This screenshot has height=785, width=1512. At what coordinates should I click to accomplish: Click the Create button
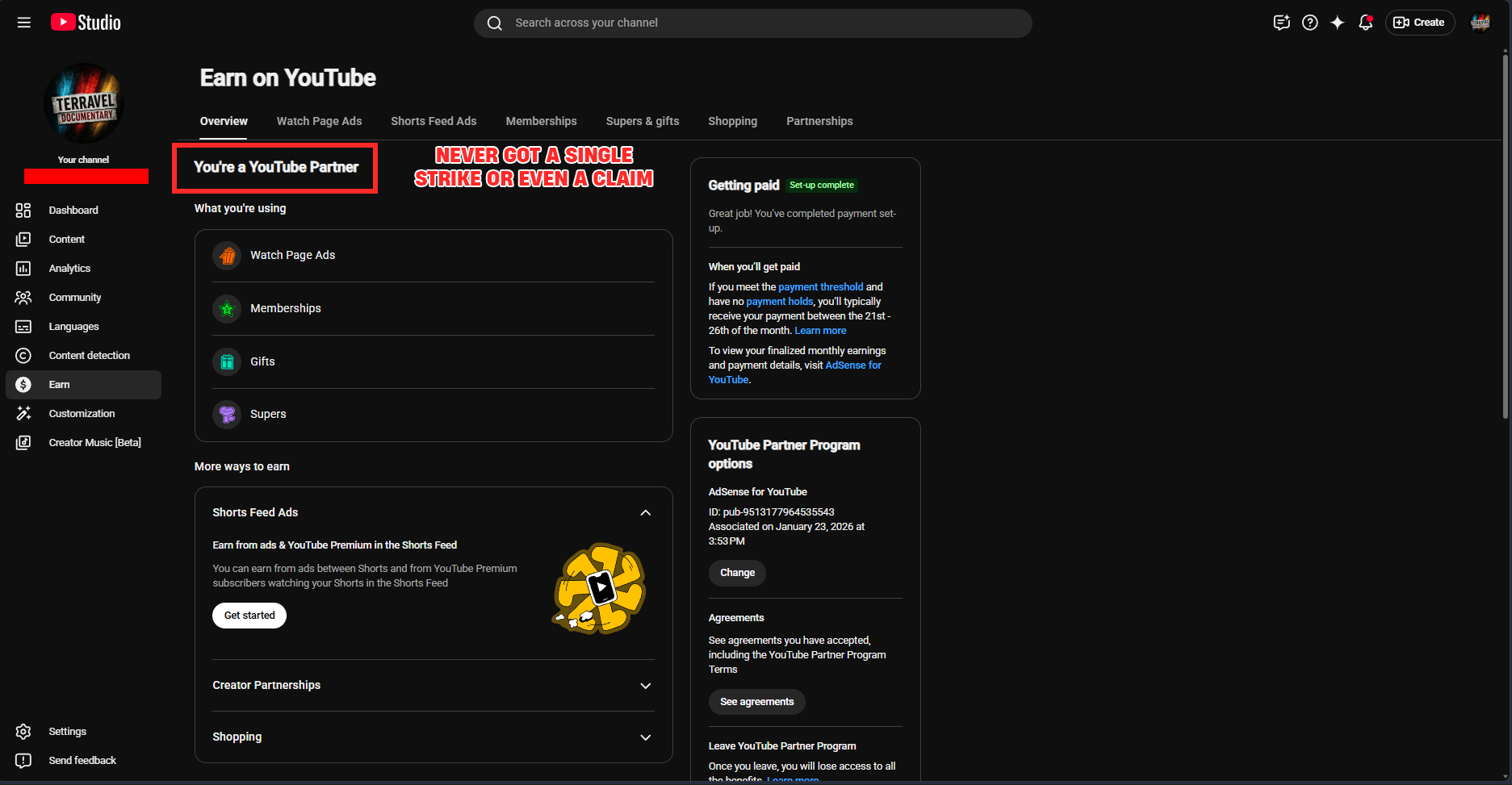pos(1420,23)
